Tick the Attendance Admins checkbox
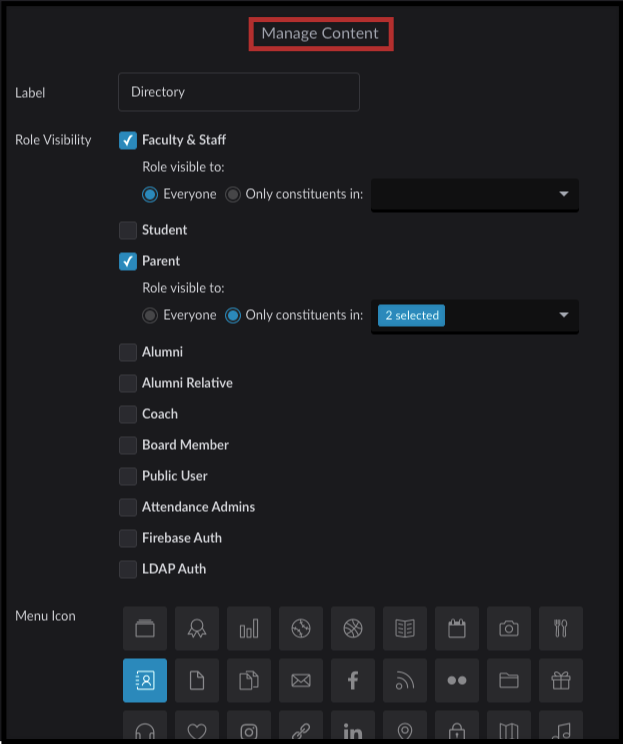This screenshot has height=744, width=623. point(128,507)
